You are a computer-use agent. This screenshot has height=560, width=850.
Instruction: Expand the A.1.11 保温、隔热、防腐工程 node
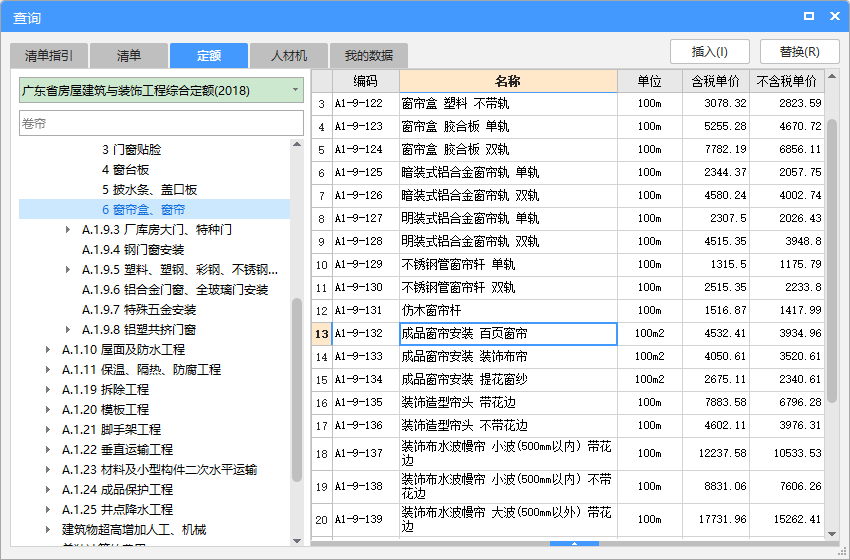coord(48,370)
